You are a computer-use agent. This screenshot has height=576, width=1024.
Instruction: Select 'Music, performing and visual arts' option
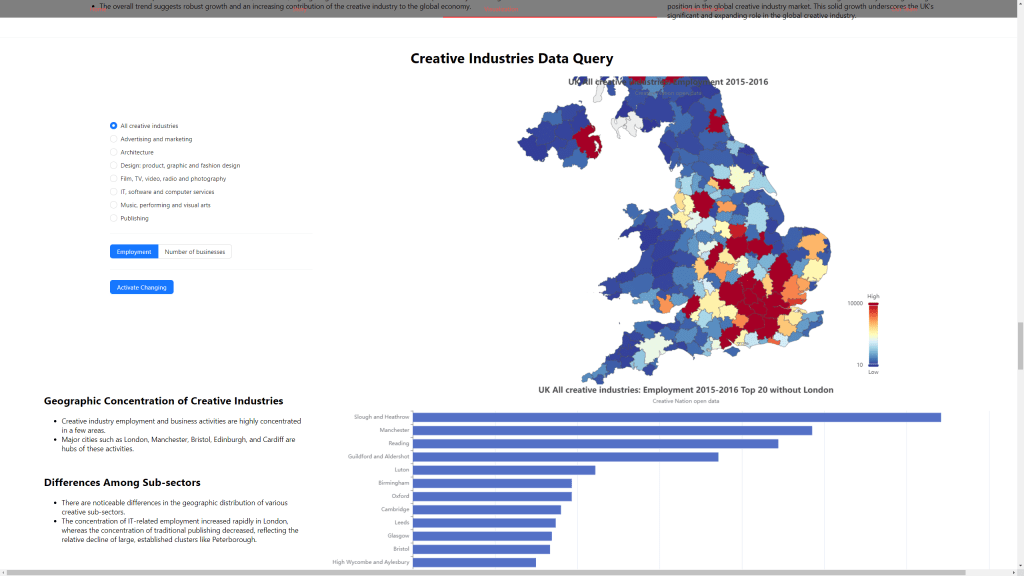[x=114, y=205]
